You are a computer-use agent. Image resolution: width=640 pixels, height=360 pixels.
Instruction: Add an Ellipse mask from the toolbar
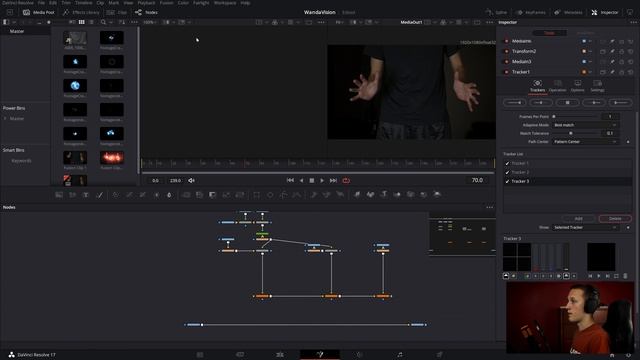click(x=270, y=195)
